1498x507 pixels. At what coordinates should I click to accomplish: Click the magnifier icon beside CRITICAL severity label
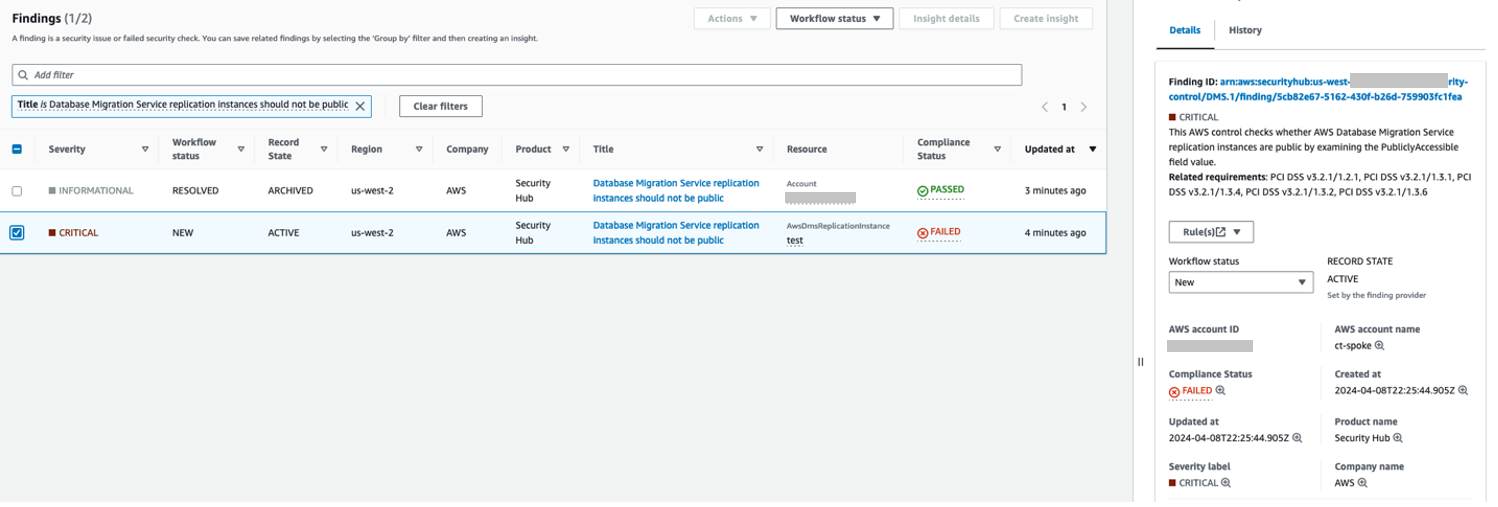[x=1226, y=483]
